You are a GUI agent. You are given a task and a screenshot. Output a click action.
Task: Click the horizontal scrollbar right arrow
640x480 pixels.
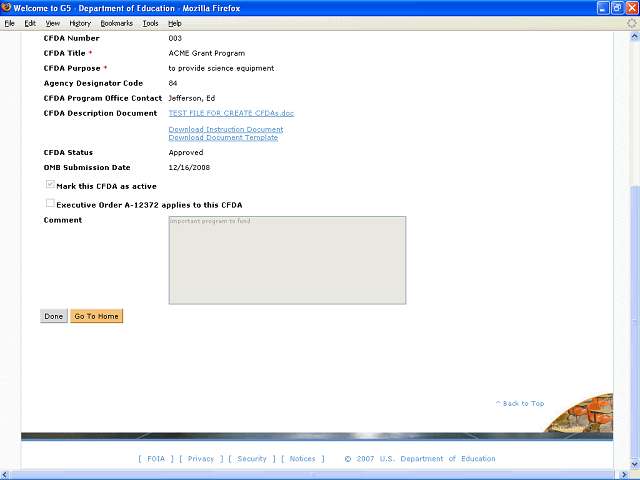pyautogui.click(x=624, y=475)
